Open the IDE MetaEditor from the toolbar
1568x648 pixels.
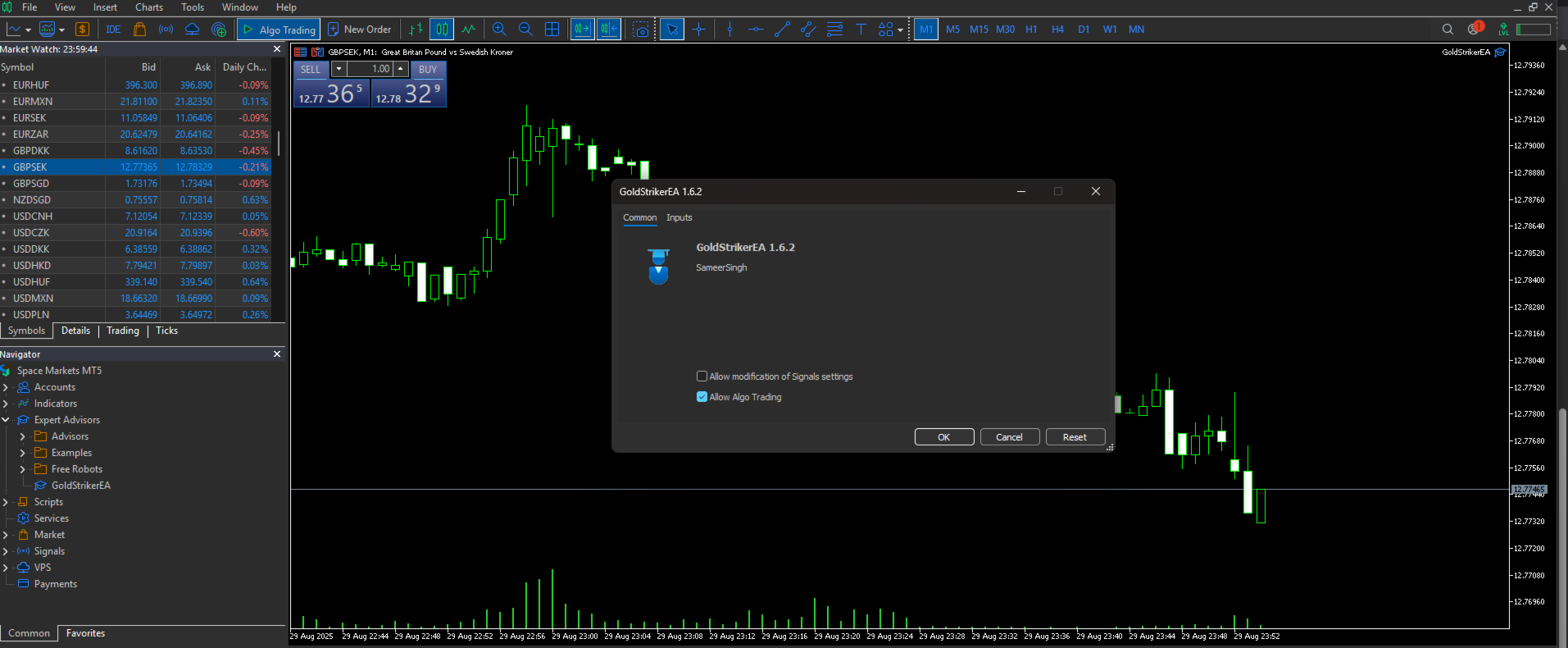point(113,30)
